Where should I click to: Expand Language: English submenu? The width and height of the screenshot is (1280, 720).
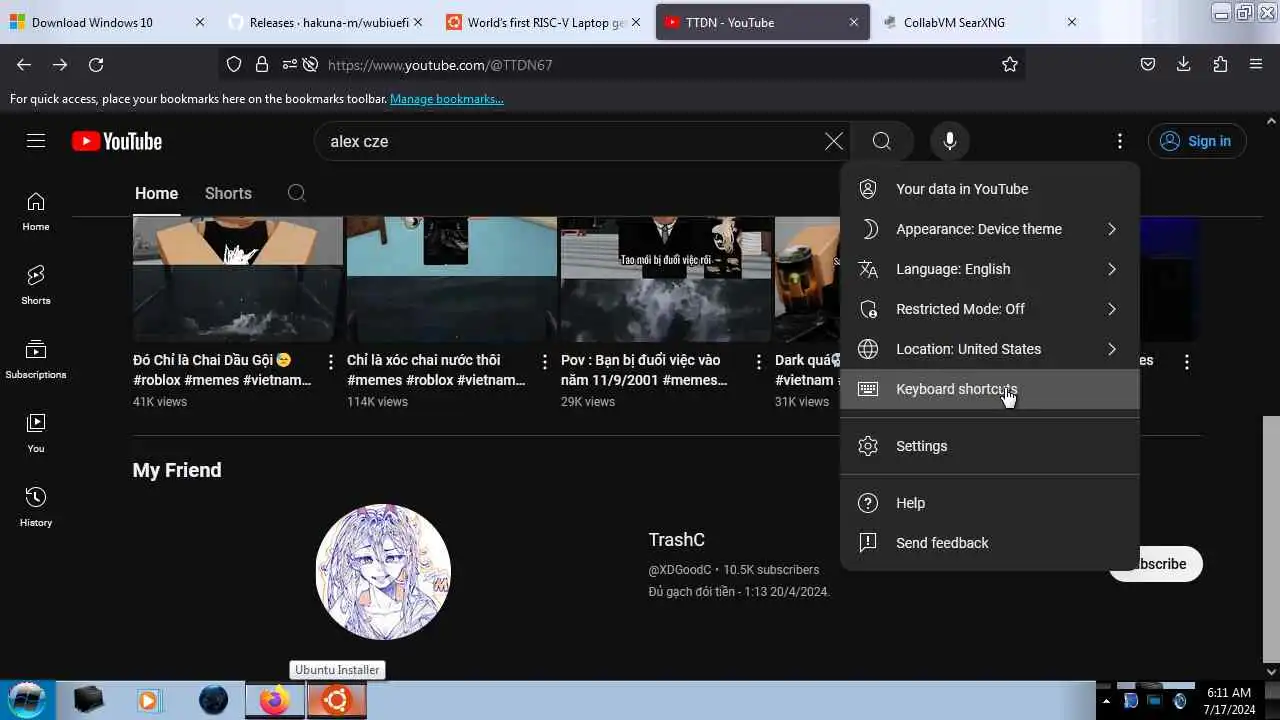pyautogui.click(x=990, y=269)
